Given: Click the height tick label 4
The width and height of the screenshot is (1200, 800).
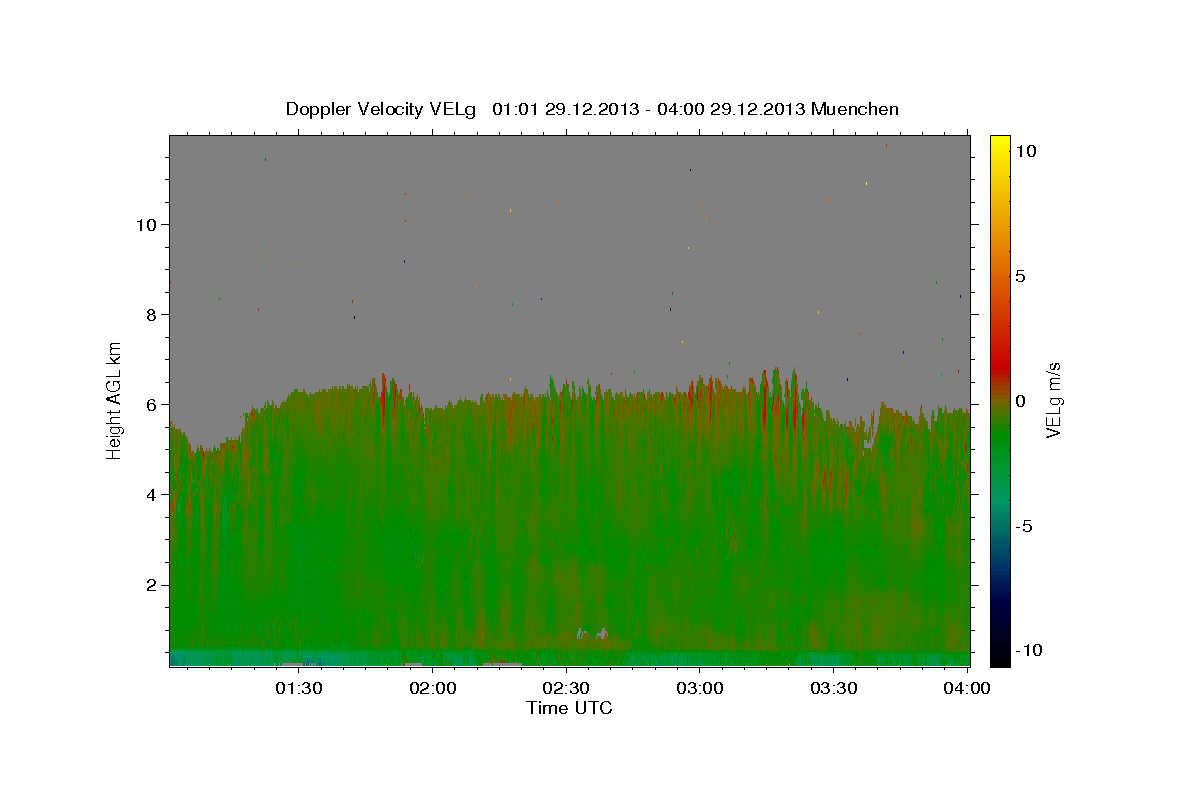Looking at the screenshot, I should pyautogui.click(x=151, y=494).
